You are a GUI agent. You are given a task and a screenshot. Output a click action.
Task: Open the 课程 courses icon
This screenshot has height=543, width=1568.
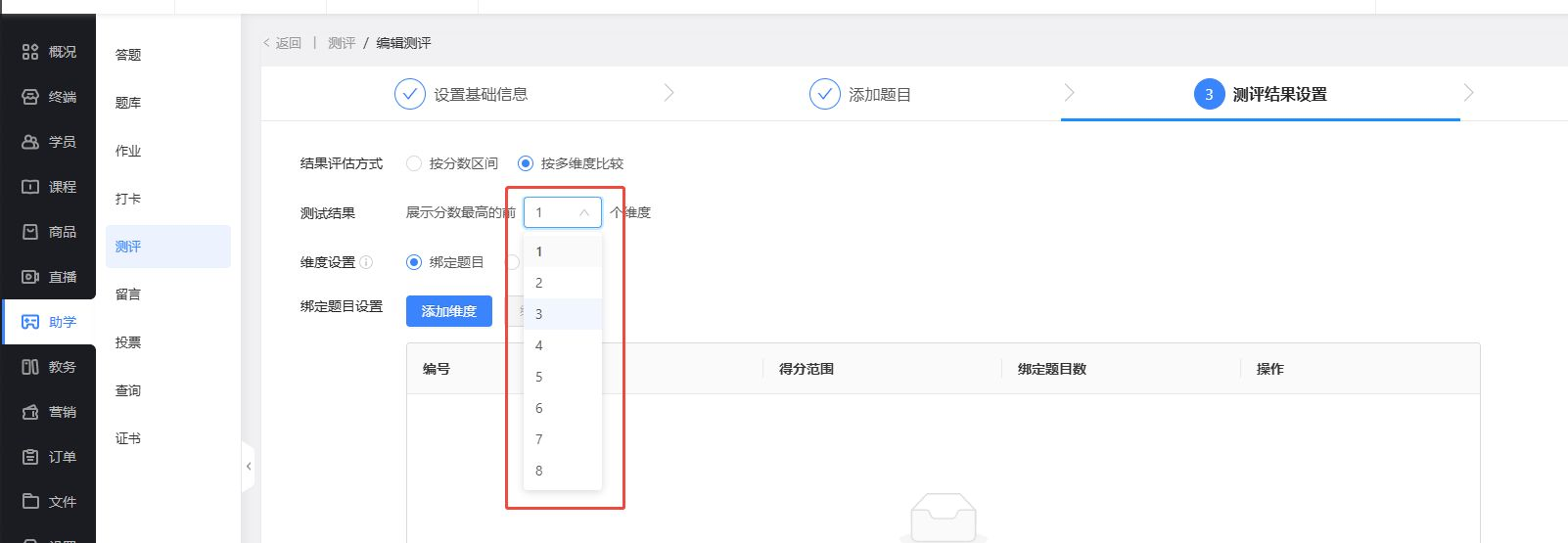click(x=30, y=187)
